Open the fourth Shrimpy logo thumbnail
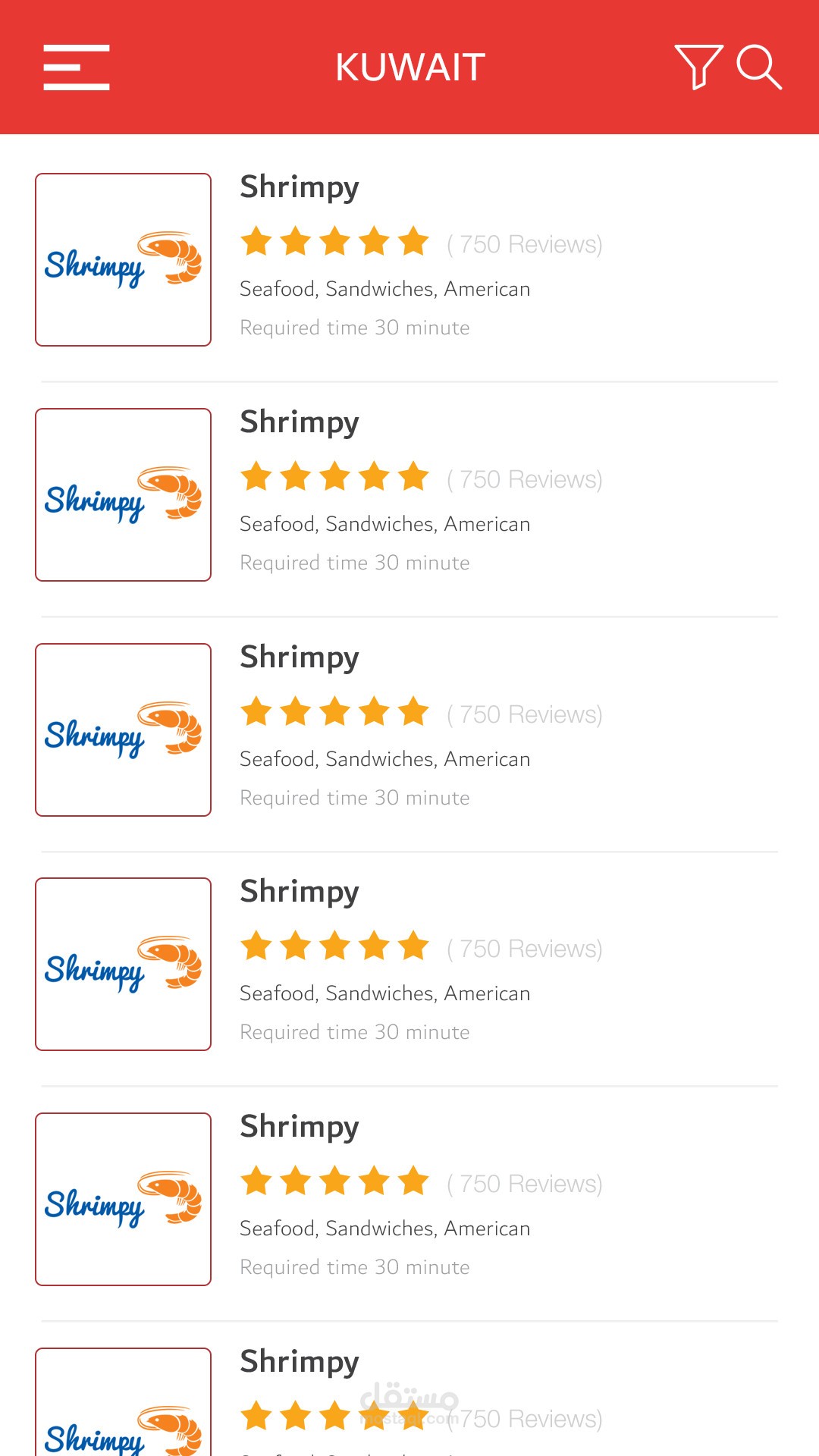This screenshot has width=819, height=1456. pyautogui.click(x=123, y=965)
